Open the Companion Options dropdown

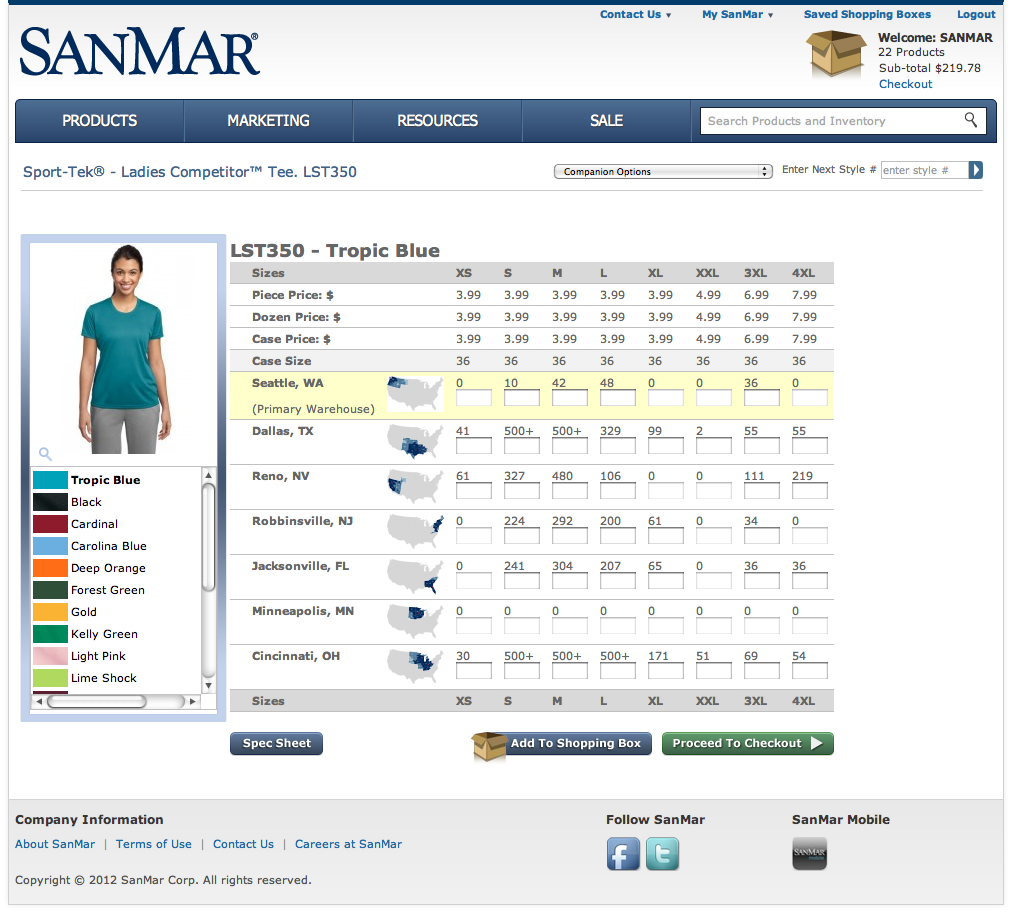click(663, 172)
